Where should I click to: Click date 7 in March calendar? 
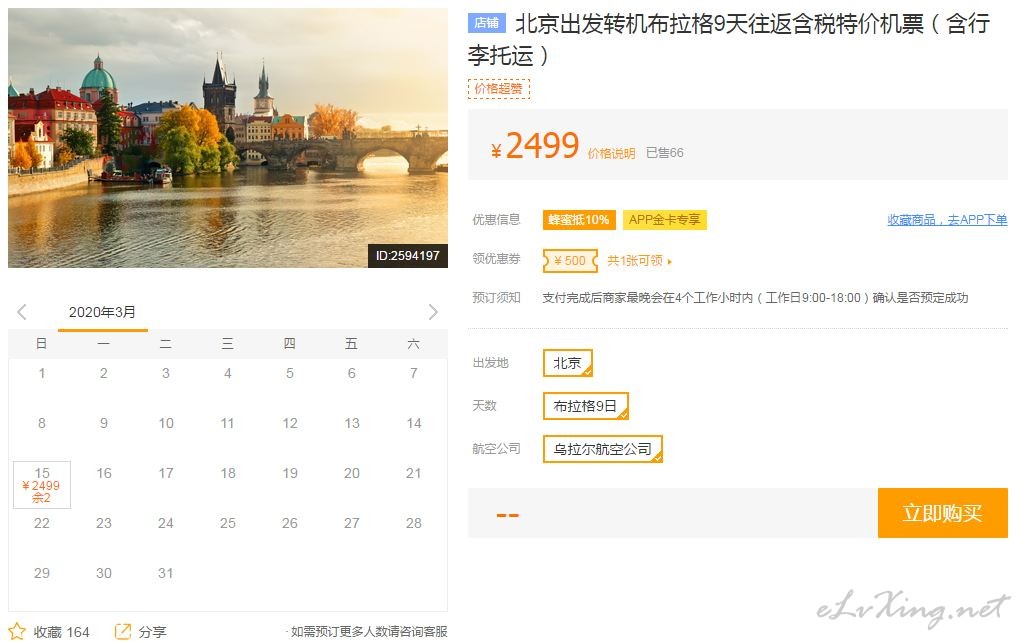tap(414, 373)
